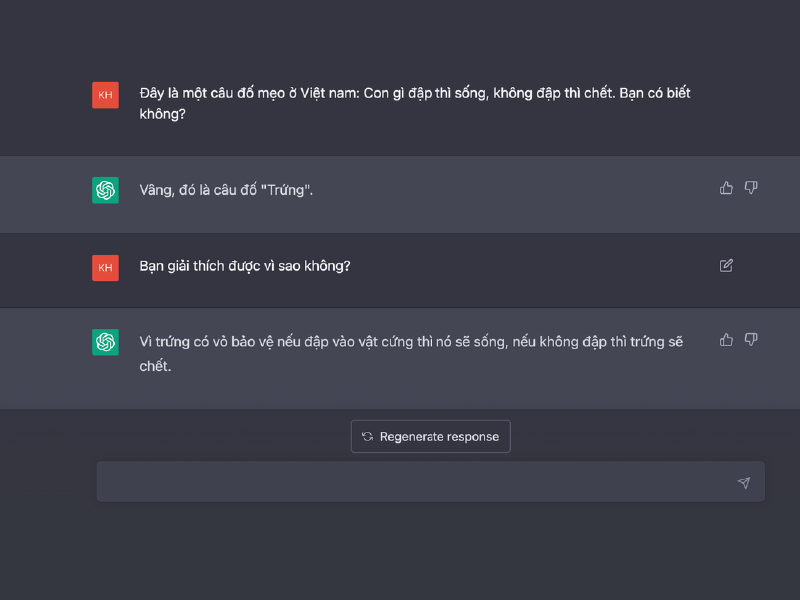Click the riddle text starting "Đây là một câu đố"
Screen dimensions: 800x600
click(415, 104)
